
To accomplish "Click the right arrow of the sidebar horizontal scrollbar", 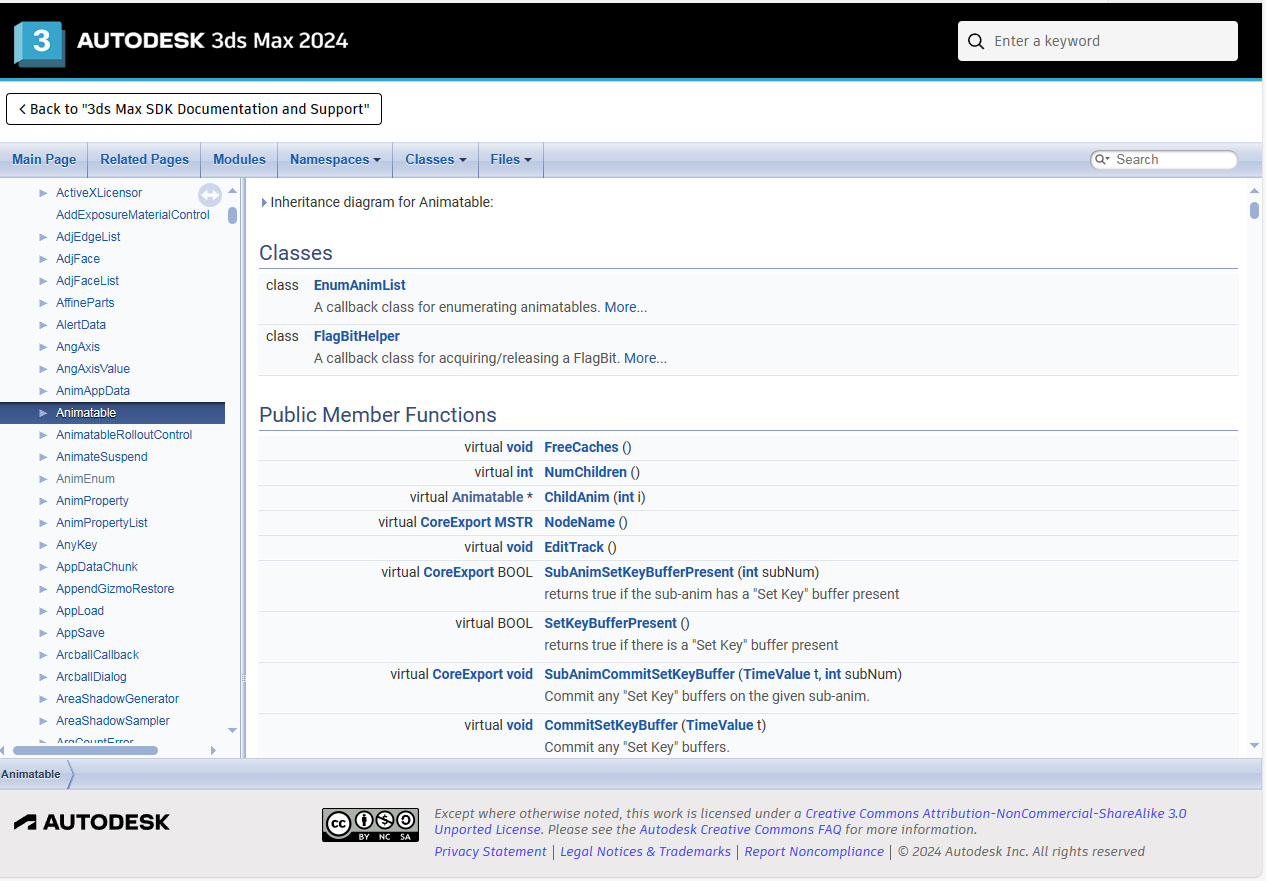I will 213,750.
